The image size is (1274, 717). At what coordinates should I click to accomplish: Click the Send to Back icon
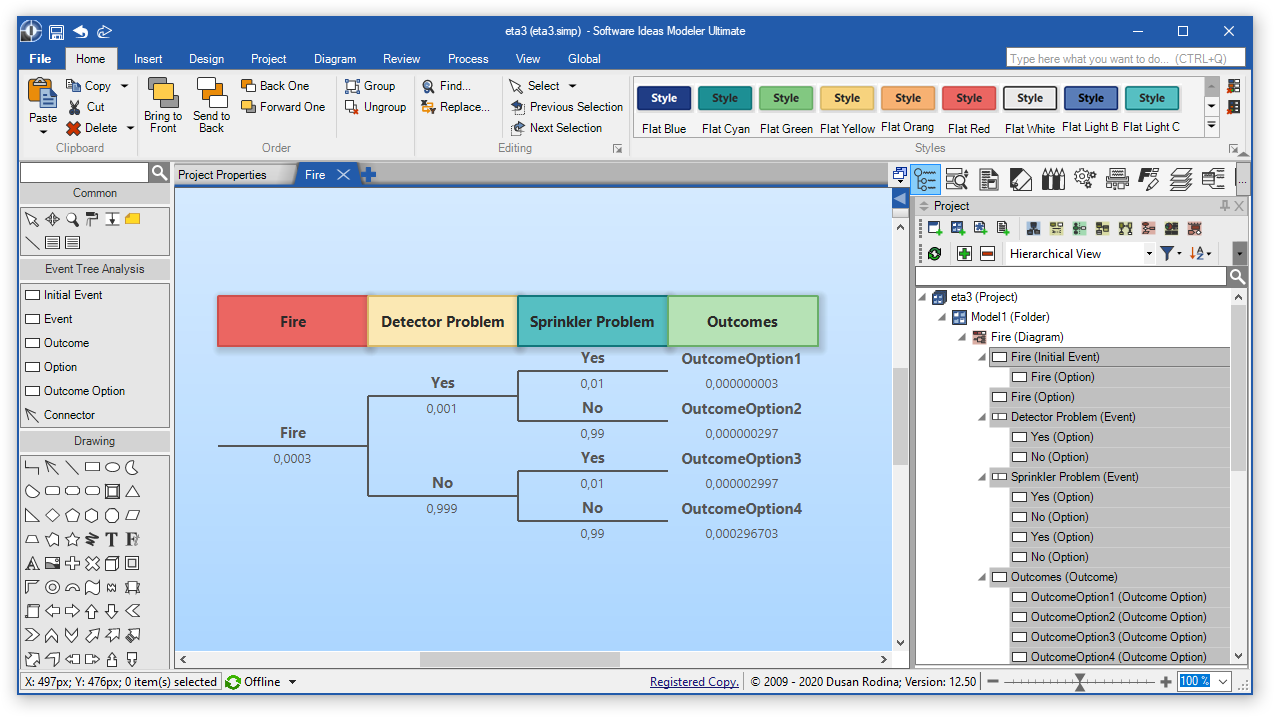[211, 93]
